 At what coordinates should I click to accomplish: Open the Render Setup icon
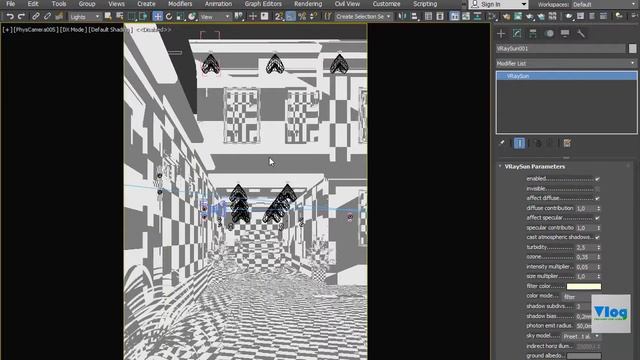(506, 17)
